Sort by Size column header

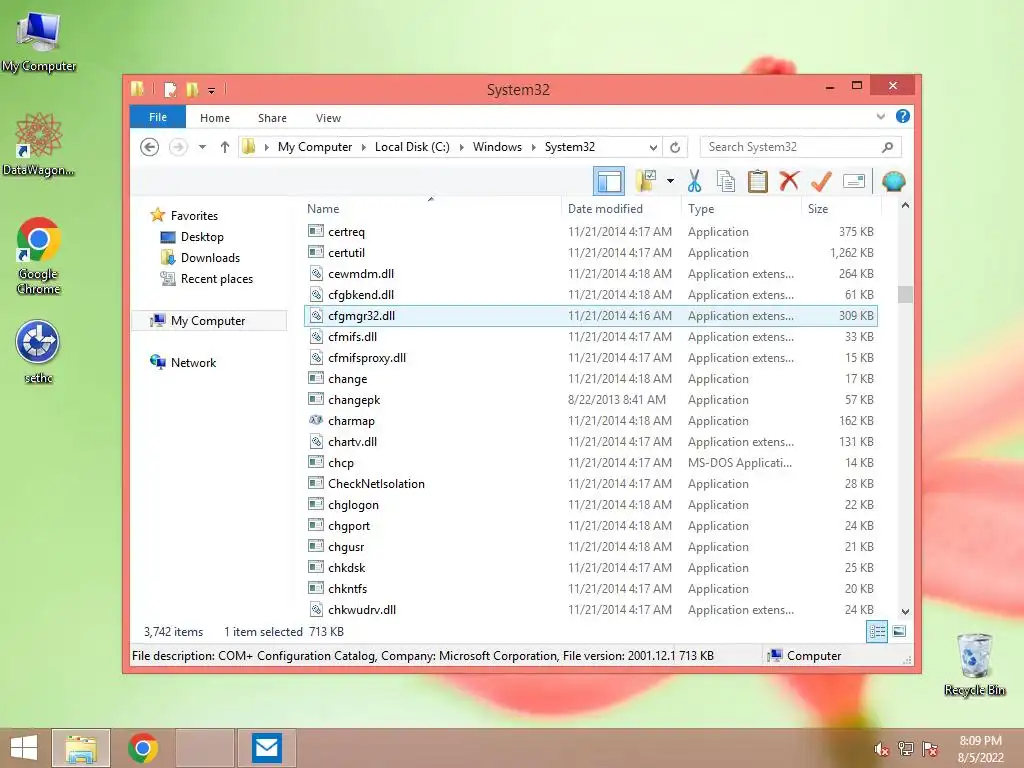point(841,208)
